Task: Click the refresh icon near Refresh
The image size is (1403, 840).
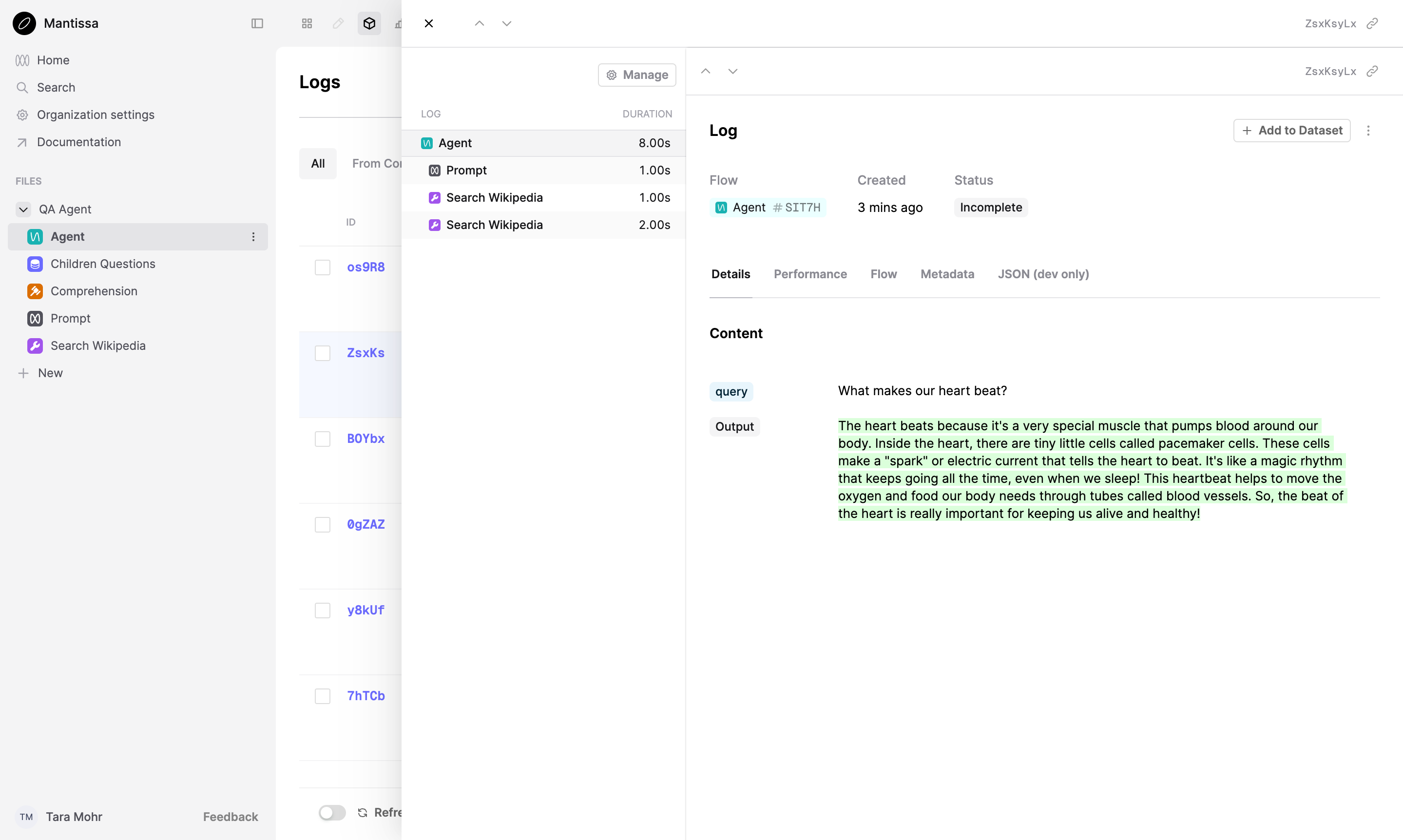Action: pyautogui.click(x=362, y=812)
